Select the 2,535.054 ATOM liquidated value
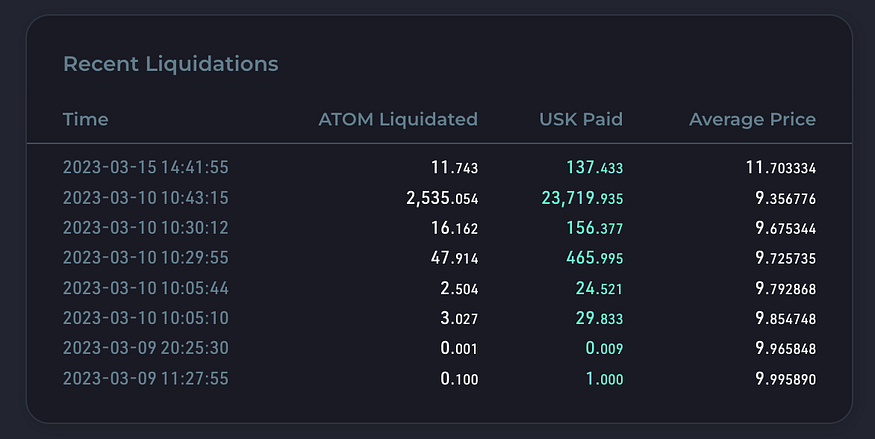875x439 pixels. [442, 198]
